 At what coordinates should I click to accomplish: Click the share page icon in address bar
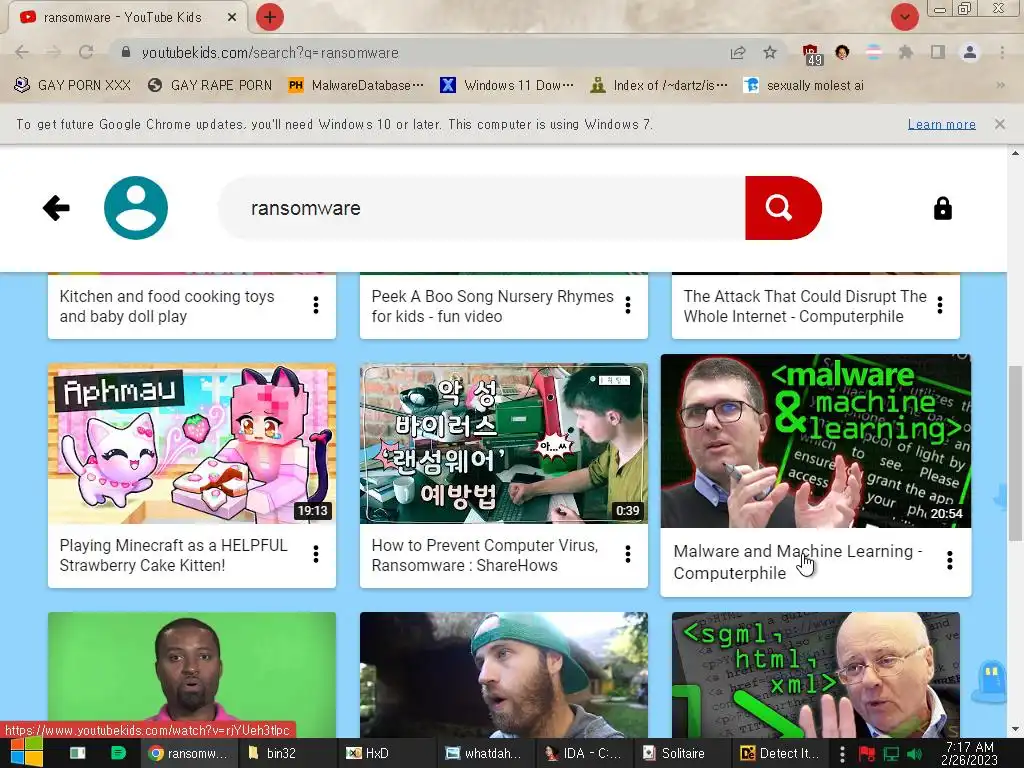click(738, 52)
